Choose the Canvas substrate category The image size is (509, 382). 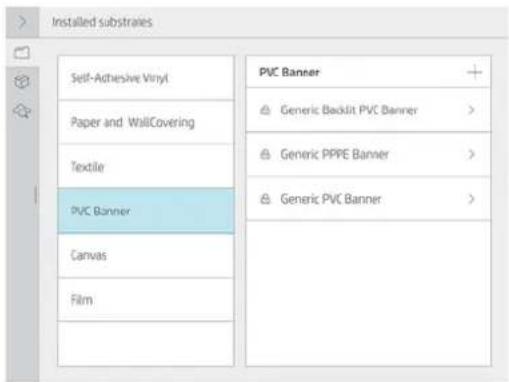coord(146,256)
